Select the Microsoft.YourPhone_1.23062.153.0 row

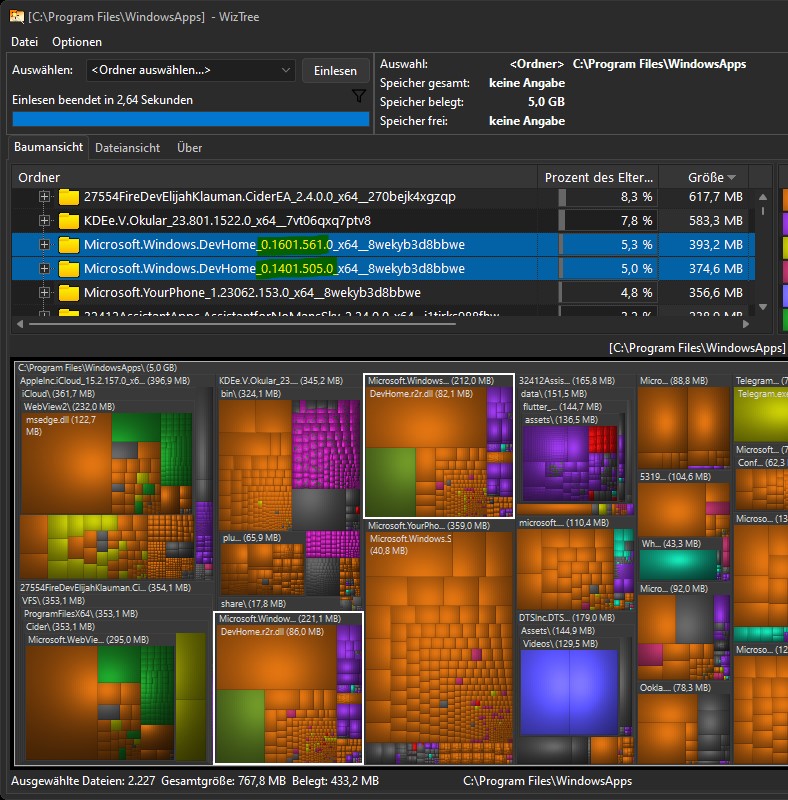[x=383, y=292]
